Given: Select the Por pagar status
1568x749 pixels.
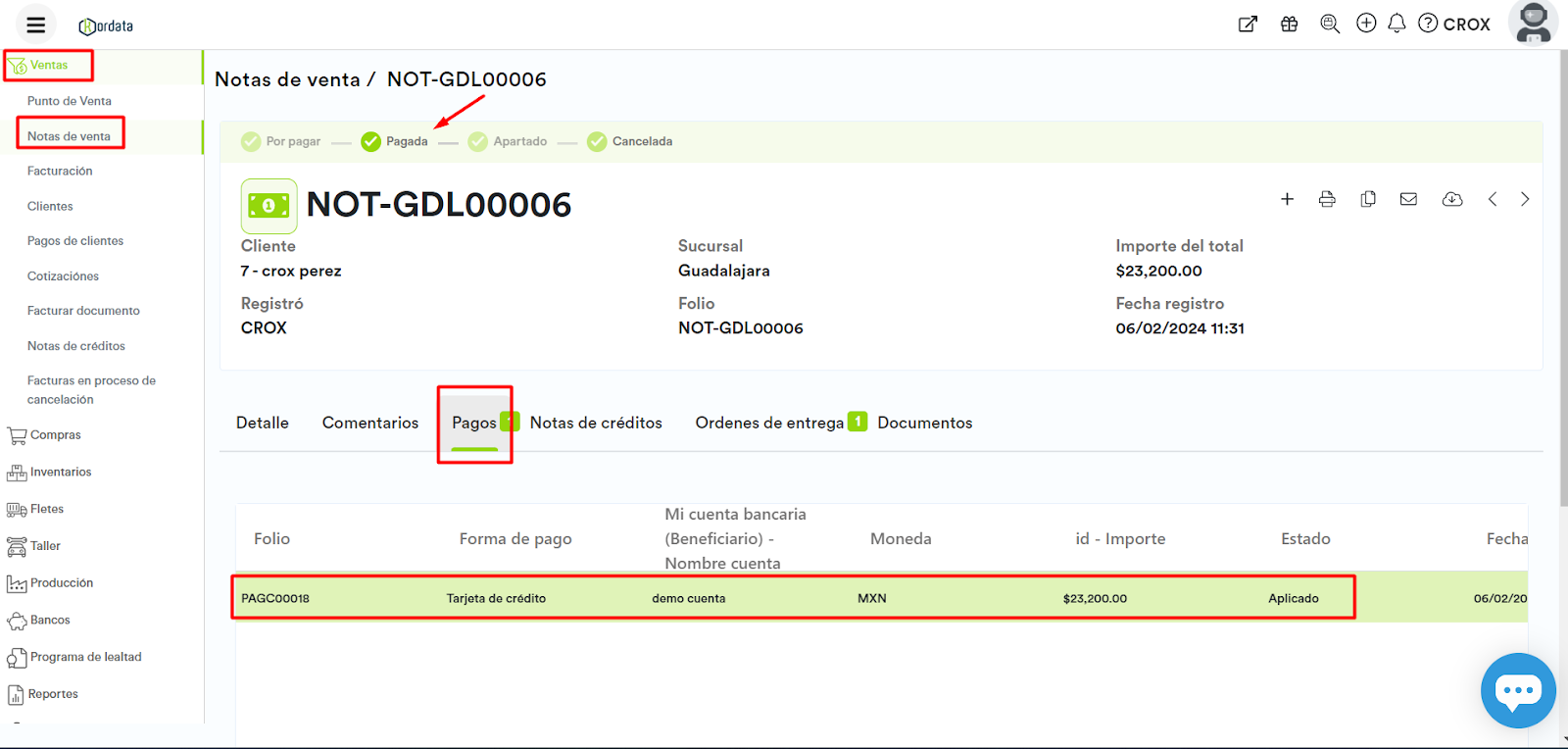Looking at the screenshot, I should (281, 141).
